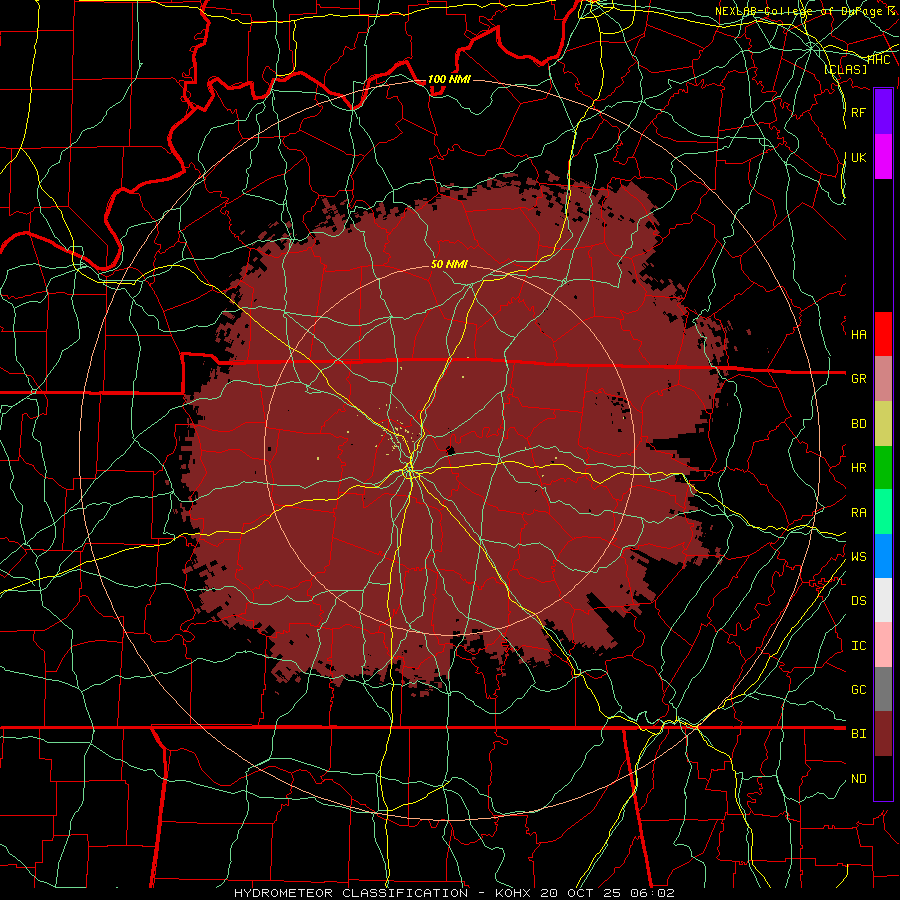Click the DS legend label
This screenshot has width=900, height=900.
pyautogui.click(x=859, y=601)
